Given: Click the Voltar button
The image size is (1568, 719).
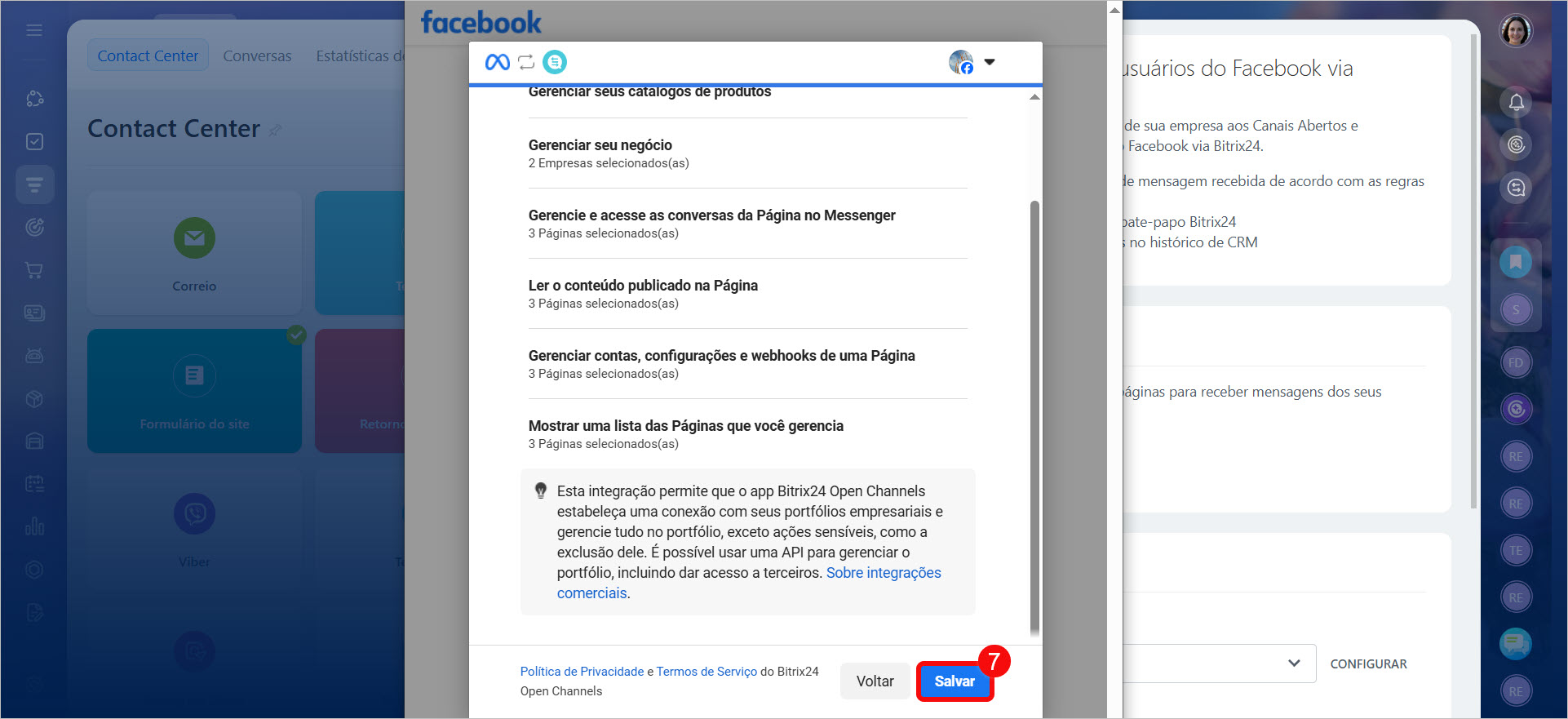Looking at the screenshot, I should (875, 681).
